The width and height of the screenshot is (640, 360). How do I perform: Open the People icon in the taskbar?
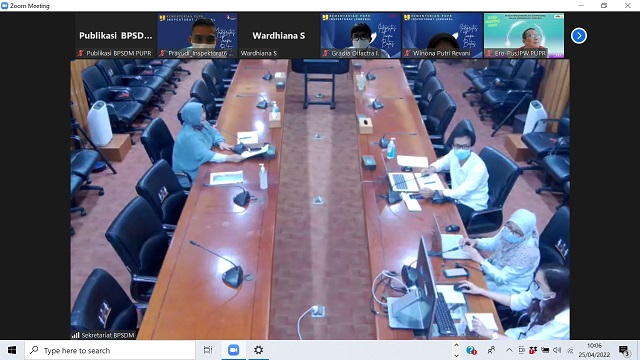click(x=491, y=350)
